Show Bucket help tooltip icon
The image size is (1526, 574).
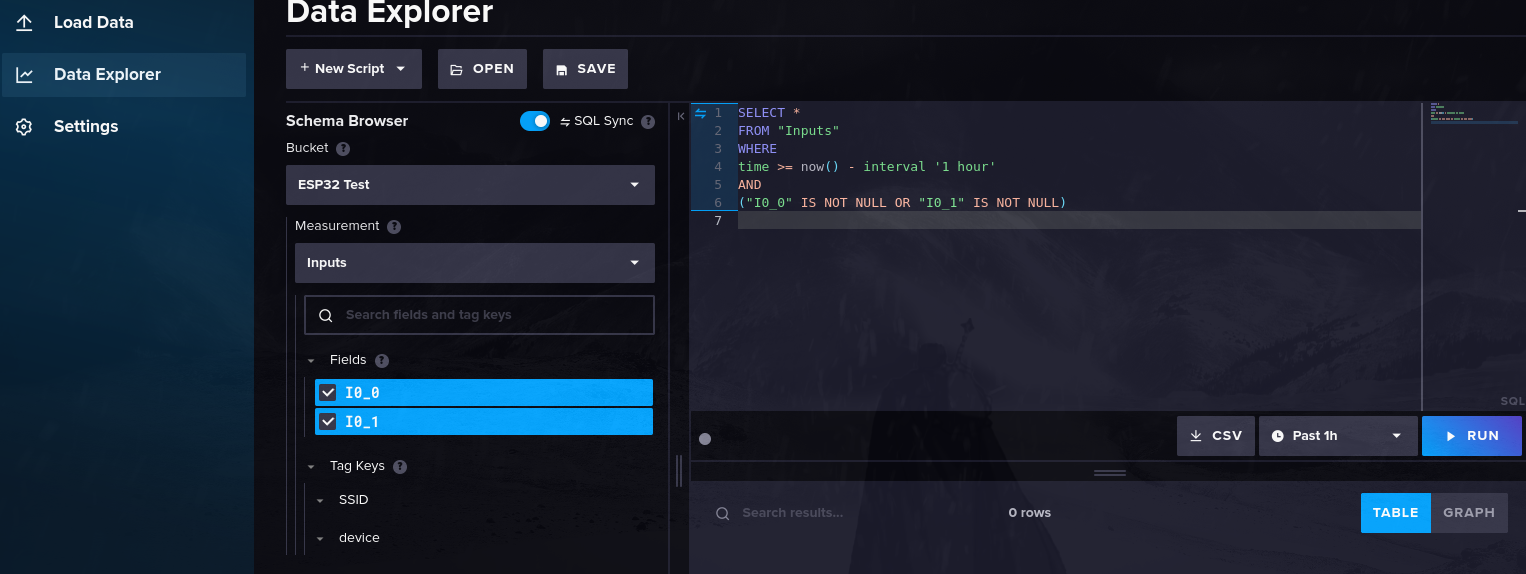click(343, 148)
